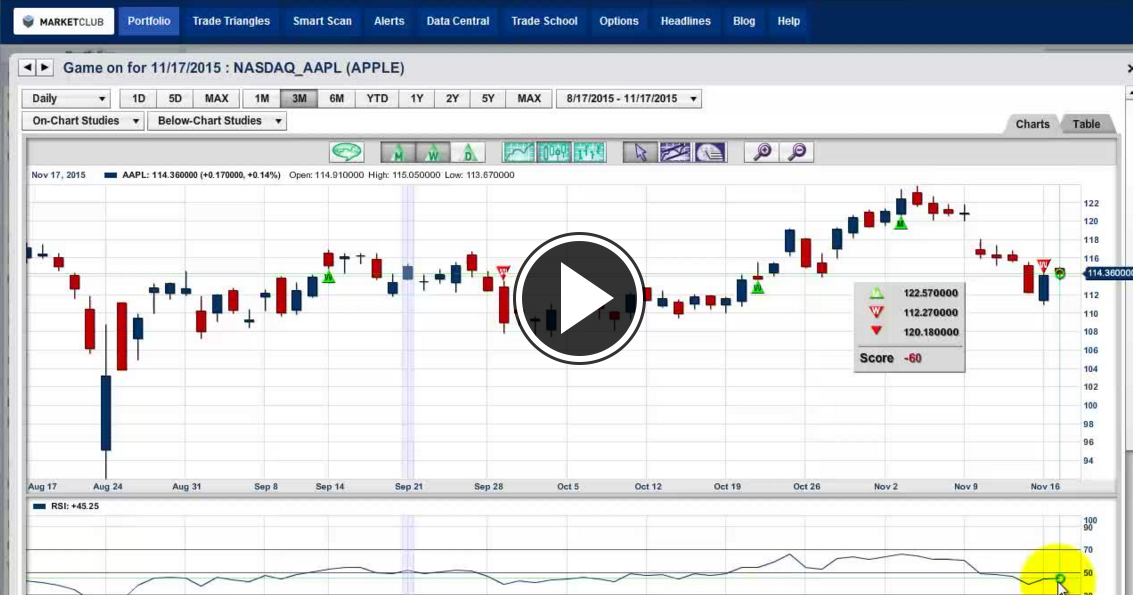This screenshot has height=595, width=1133.
Task: Toggle the Monthly trade triangle
Action: coord(398,152)
